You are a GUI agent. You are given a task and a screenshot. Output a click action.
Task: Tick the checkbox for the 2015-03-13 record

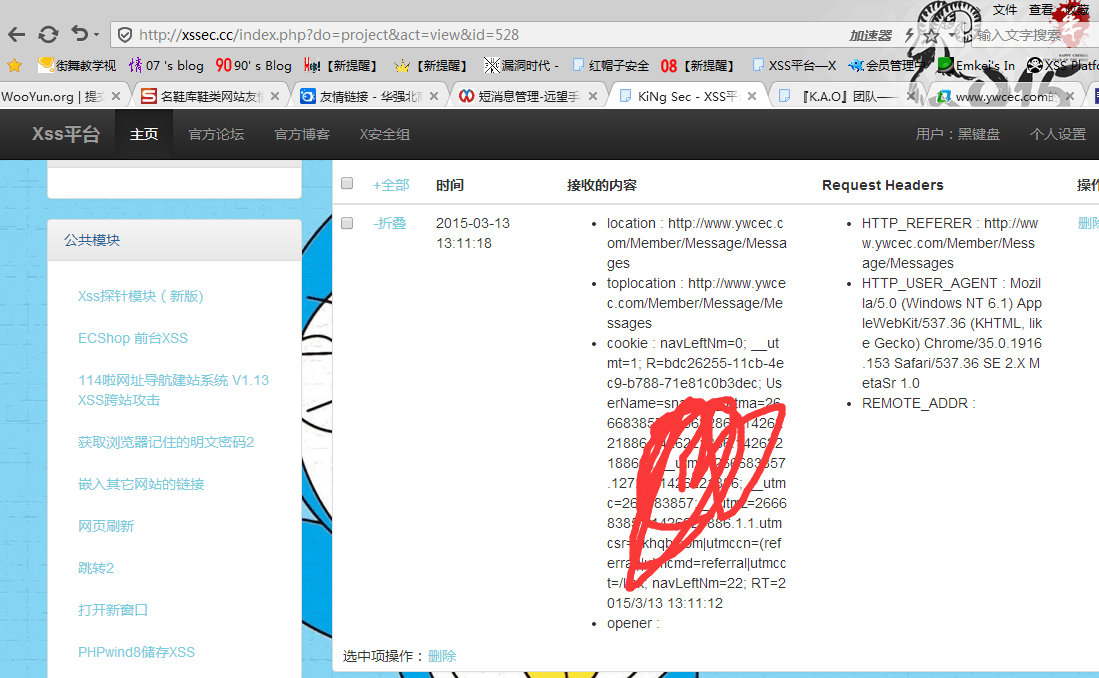point(347,223)
